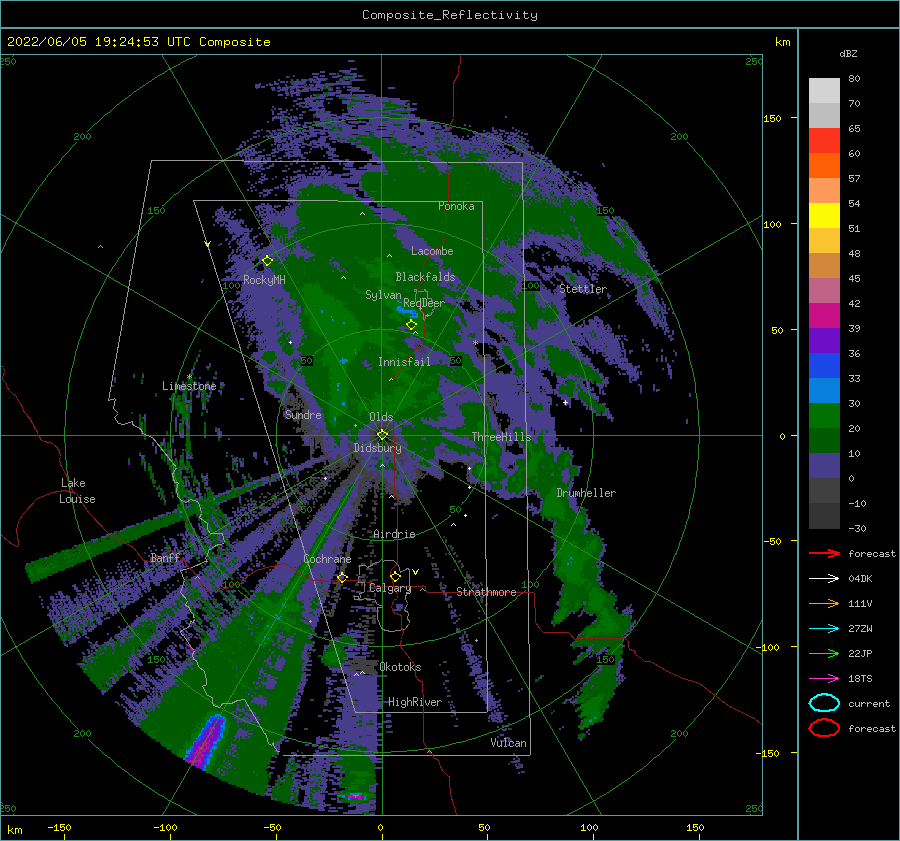Click the orange 111V arrow icon
This screenshot has height=841, width=900.
pos(824,603)
